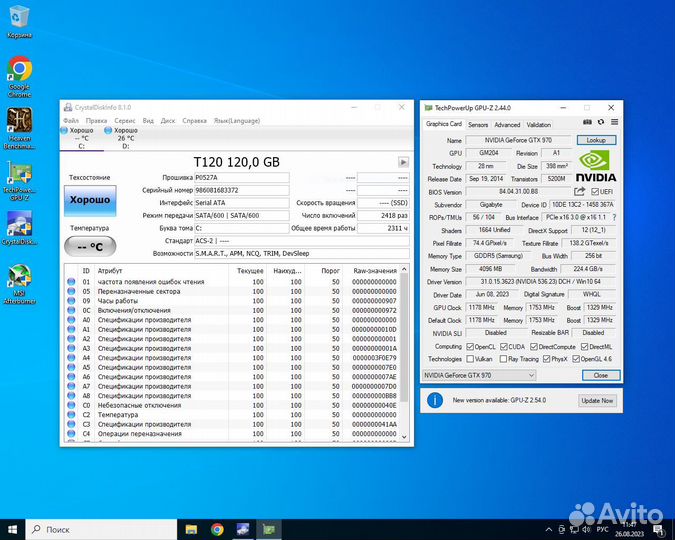Click the CrystalDiskInfo title bar app icon

[x=68, y=107]
